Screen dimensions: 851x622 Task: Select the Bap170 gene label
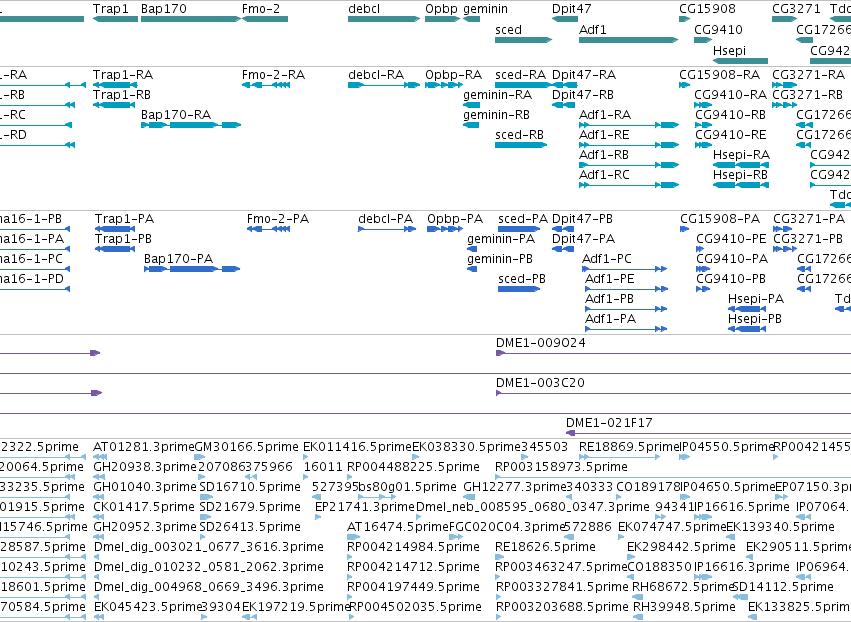pos(163,9)
